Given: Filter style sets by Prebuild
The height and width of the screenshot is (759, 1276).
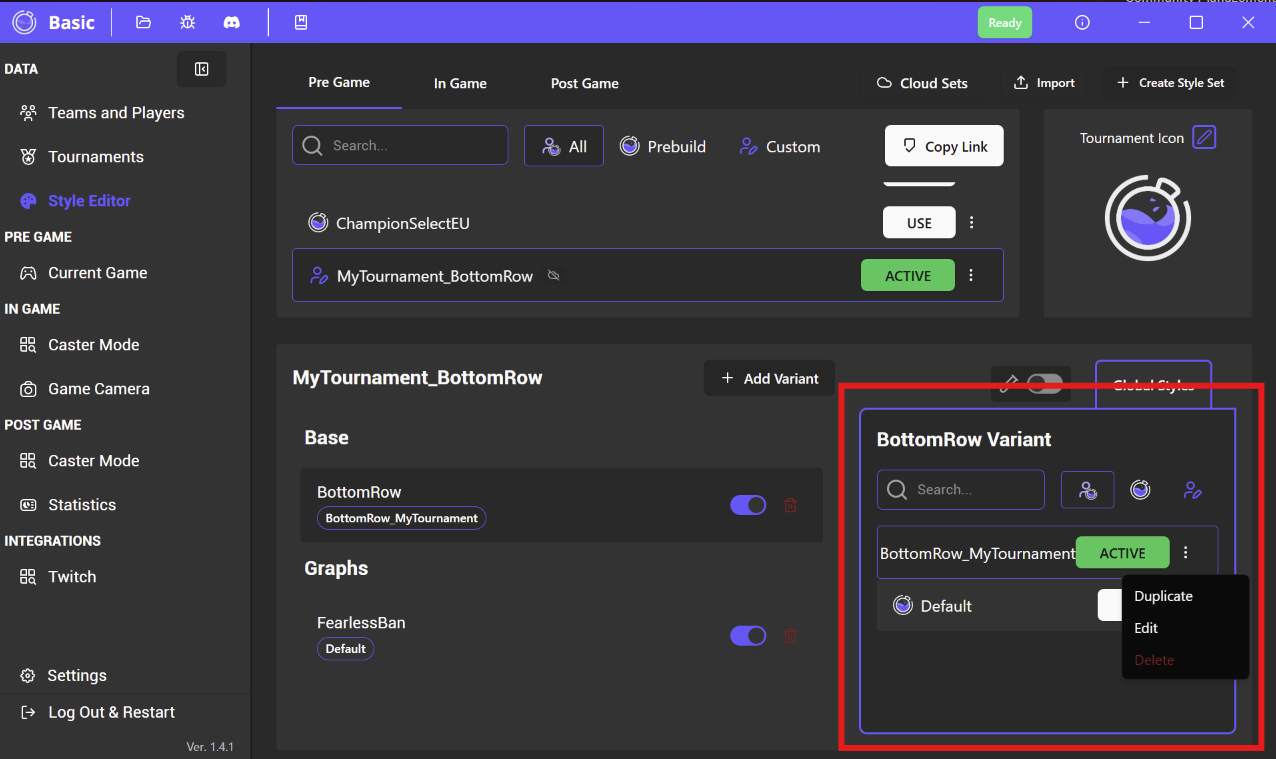Looking at the screenshot, I should point(663,146).
